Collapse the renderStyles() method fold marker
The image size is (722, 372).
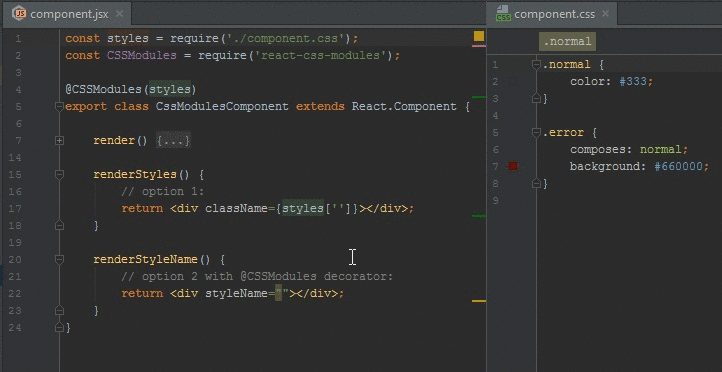[x=59, y=174]
